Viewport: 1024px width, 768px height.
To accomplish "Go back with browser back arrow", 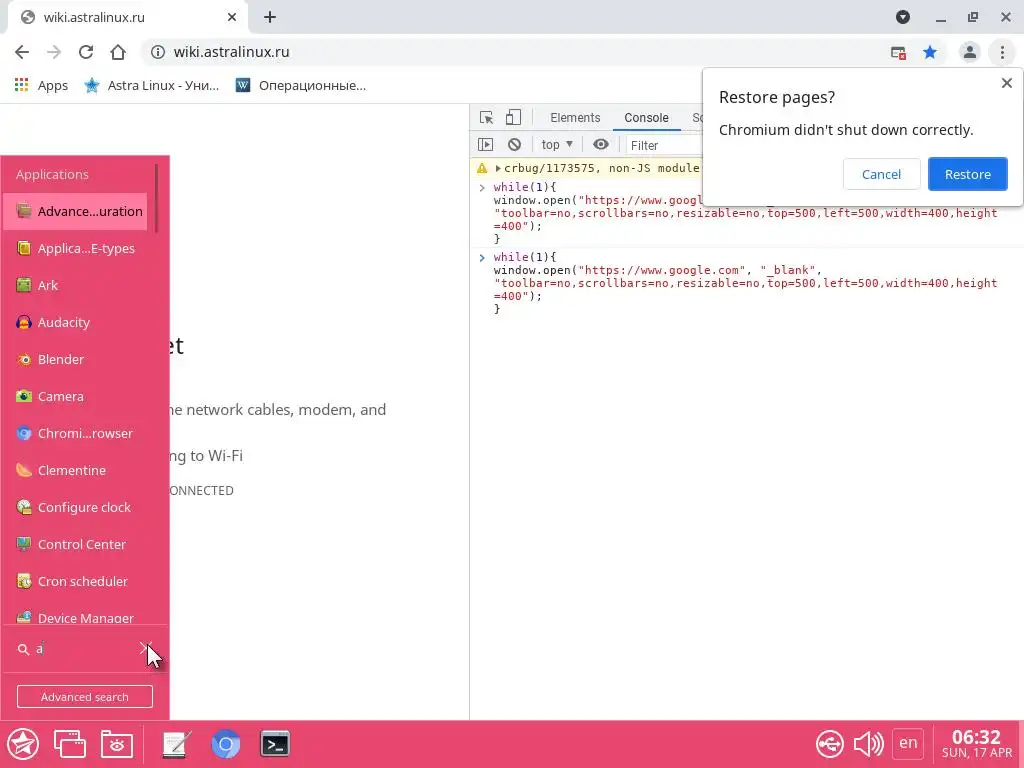I will tap(22, 52).
